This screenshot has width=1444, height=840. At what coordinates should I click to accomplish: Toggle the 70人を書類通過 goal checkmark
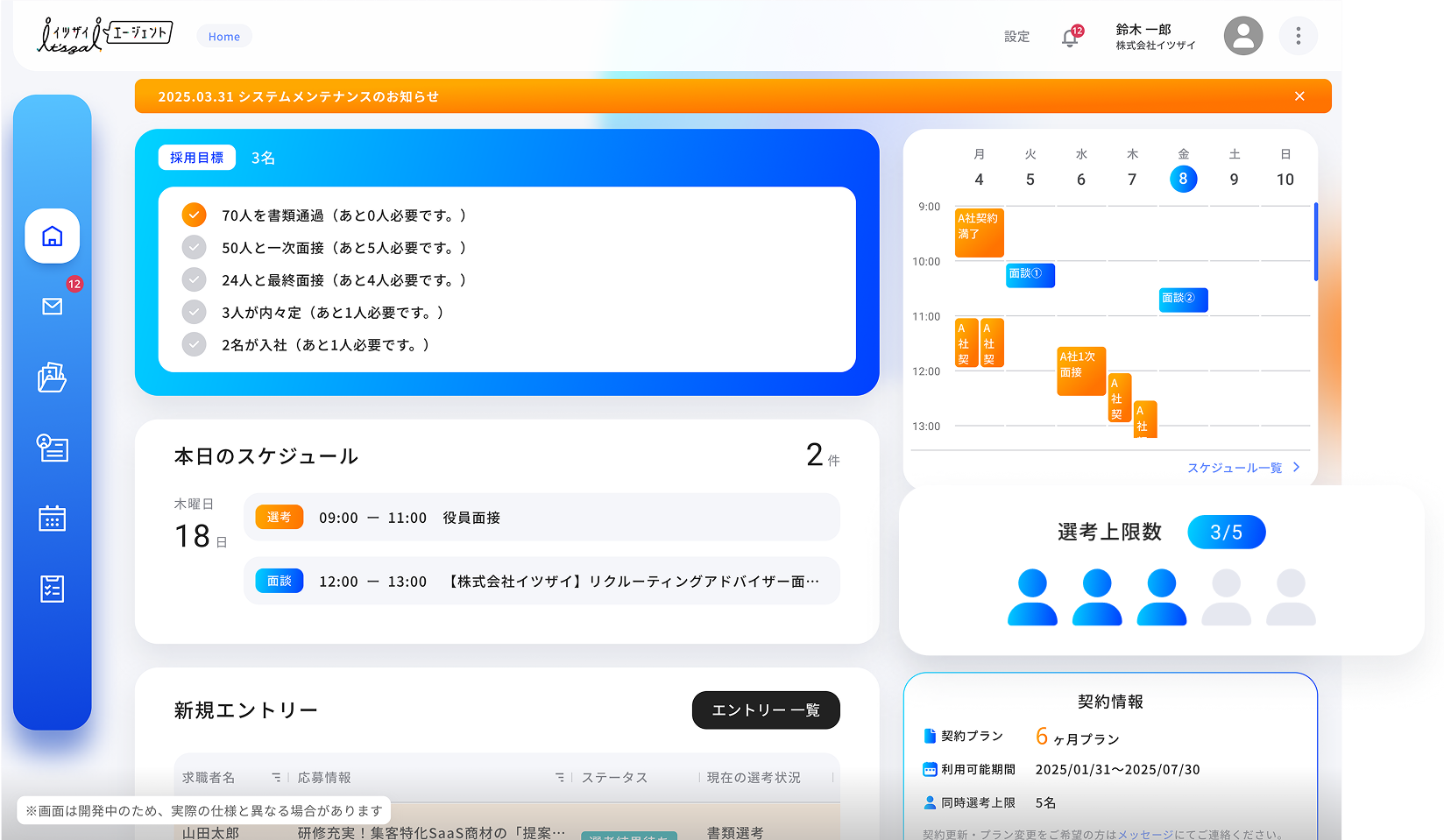194,215
